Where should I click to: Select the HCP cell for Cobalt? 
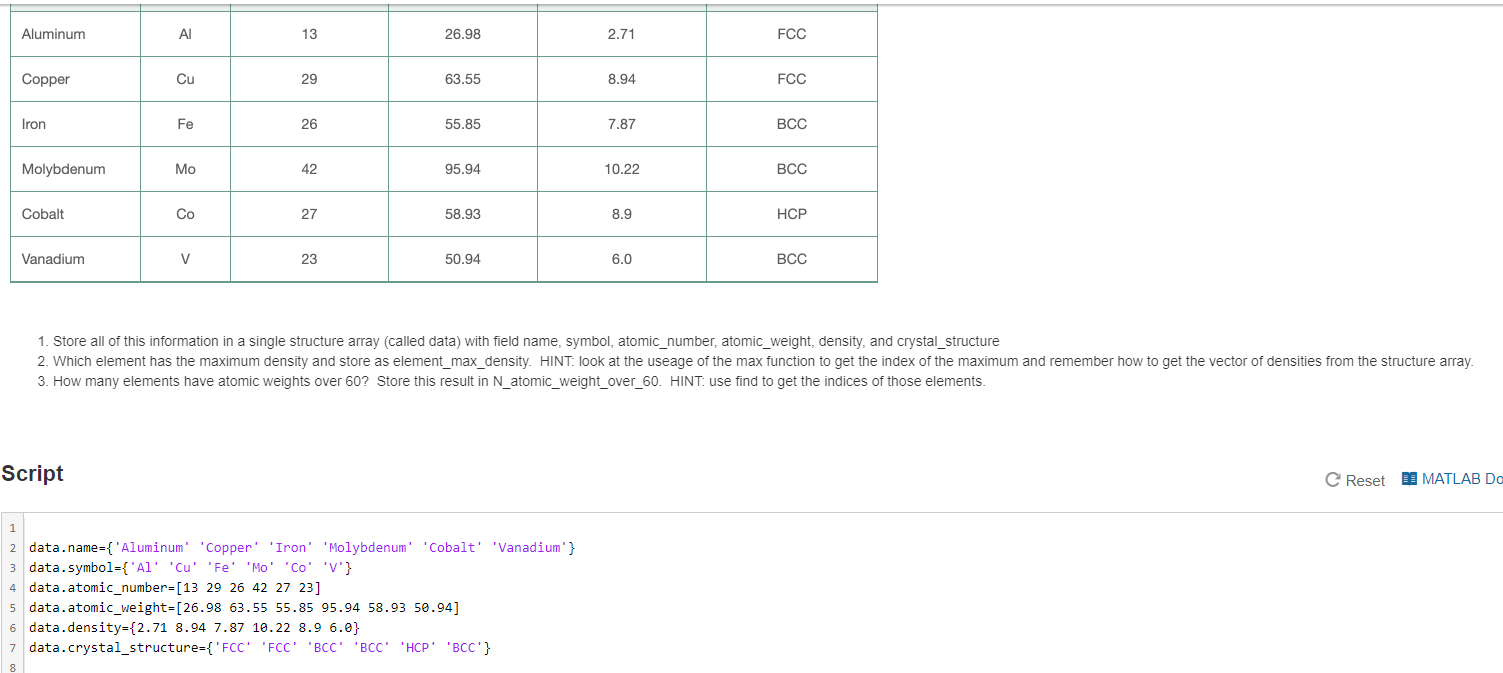pos(791,213)
